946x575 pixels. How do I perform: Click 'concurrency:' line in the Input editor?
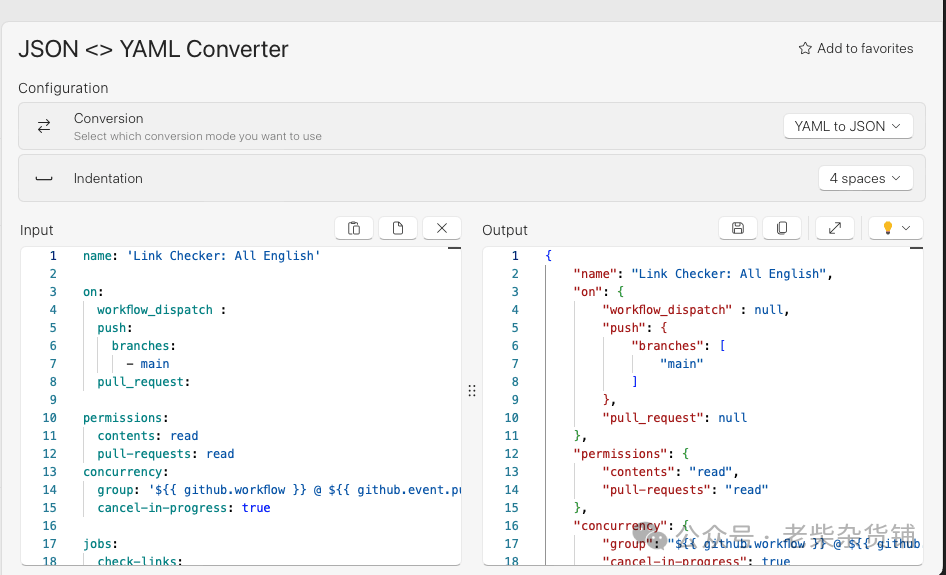(x=125, y=472)
